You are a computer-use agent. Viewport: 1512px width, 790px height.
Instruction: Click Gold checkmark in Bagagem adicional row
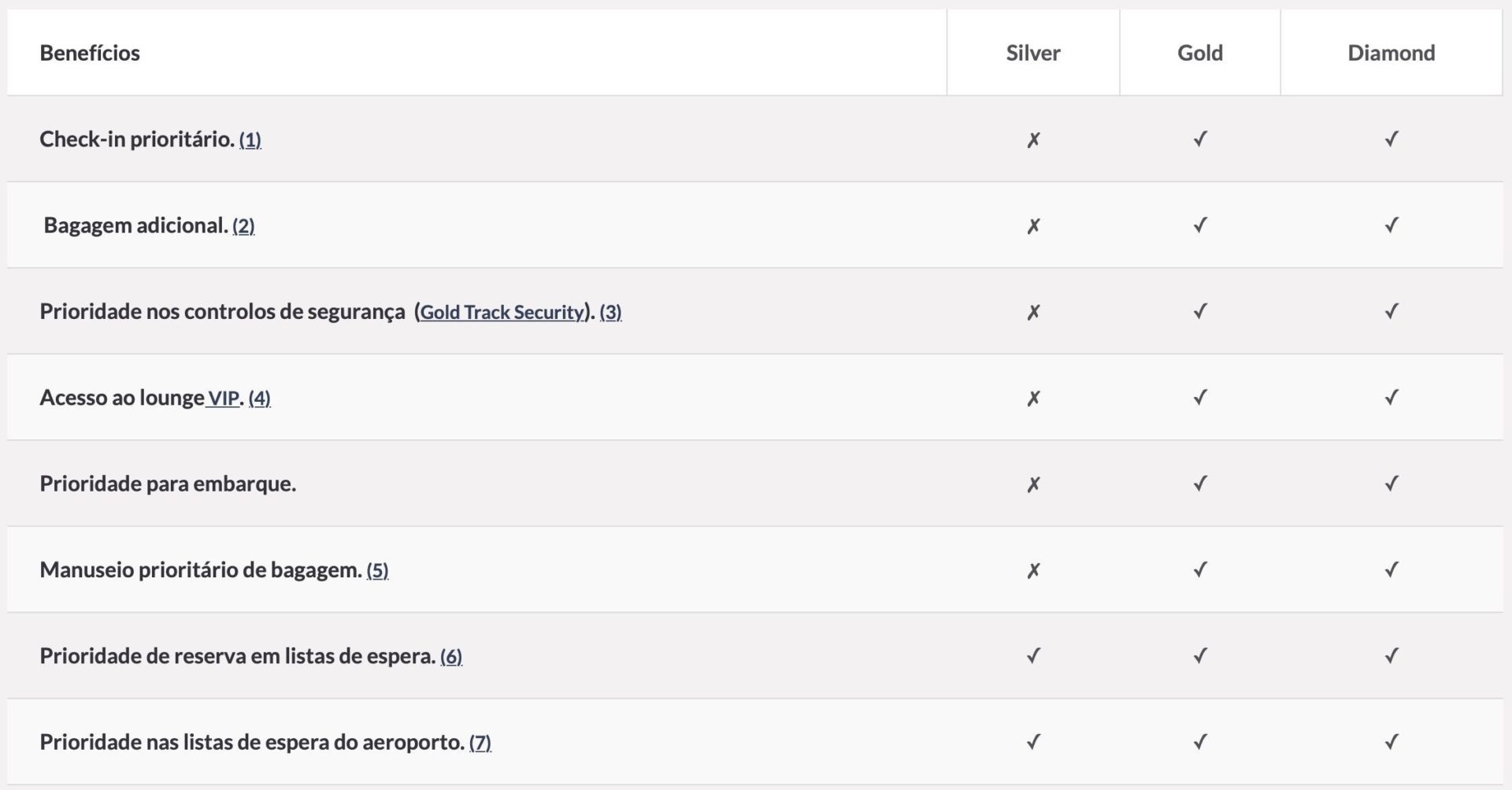click(1199, 225)
